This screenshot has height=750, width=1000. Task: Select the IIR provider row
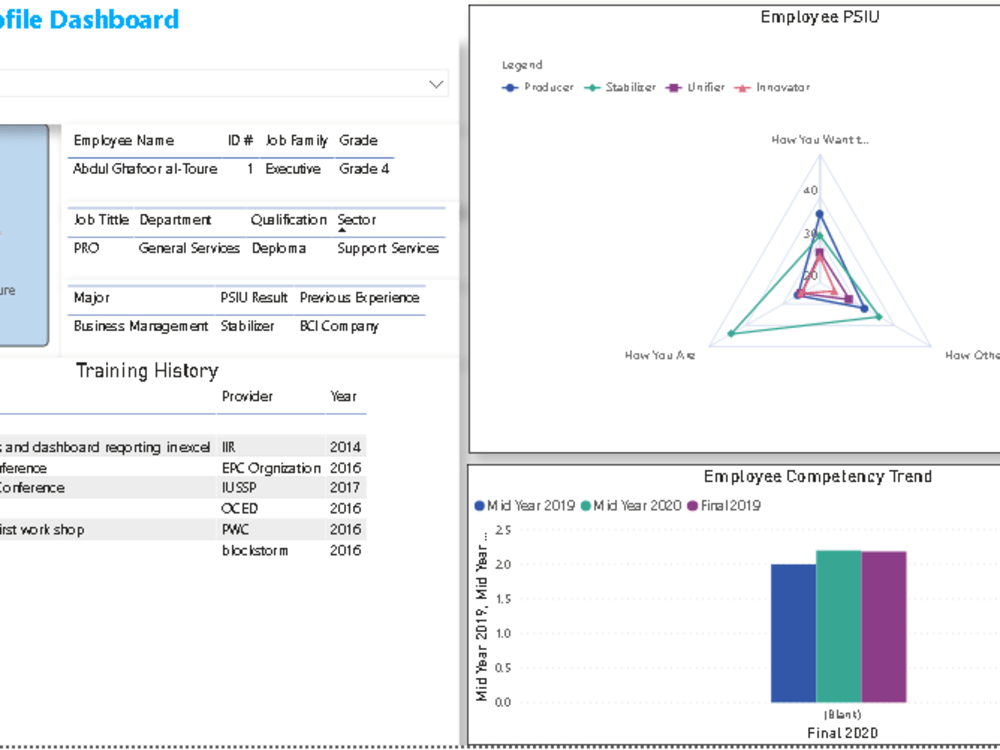228,448
